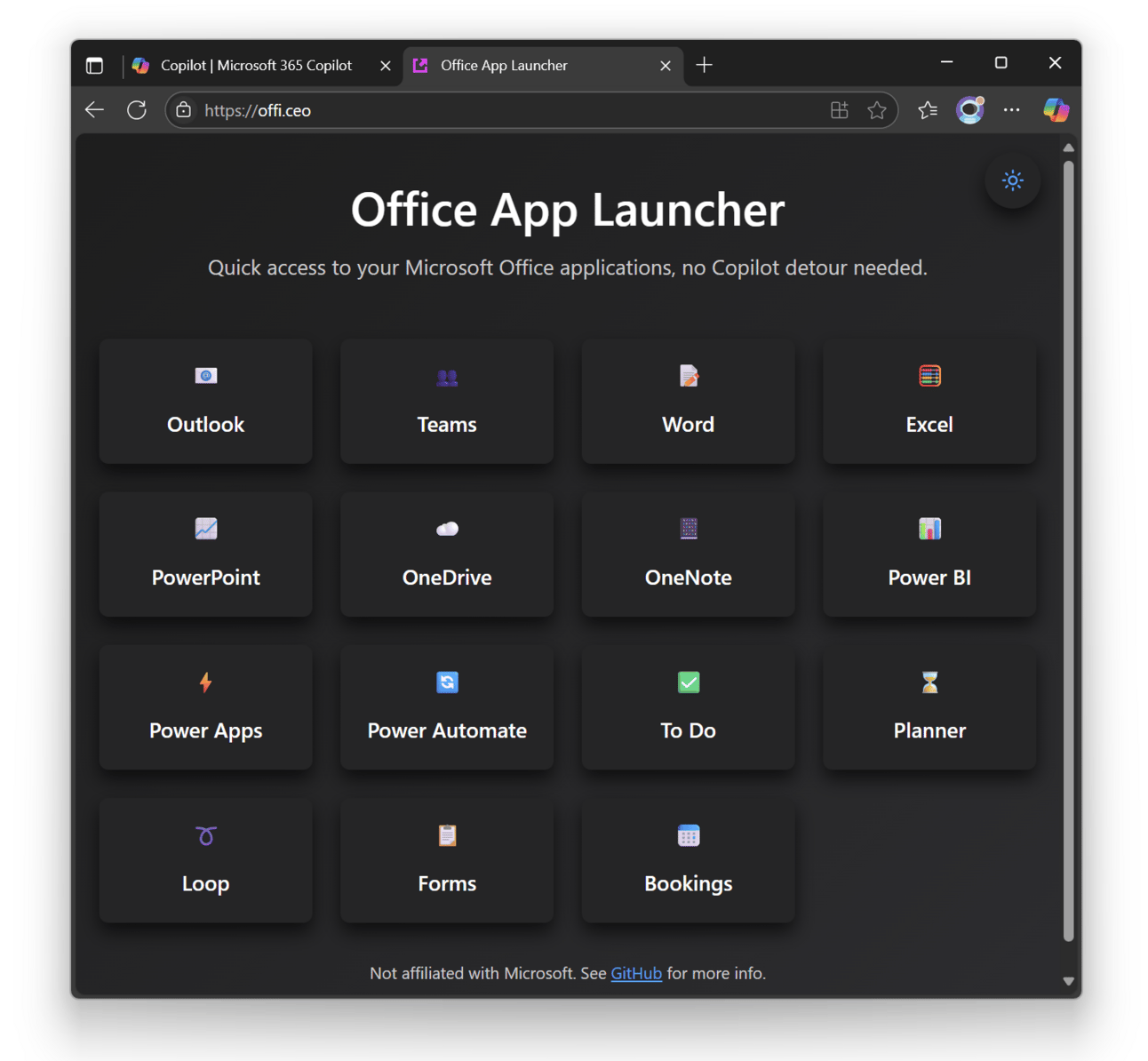Launch Teams via its label
Screen dimensions: 1148x1061
point(447,425)
